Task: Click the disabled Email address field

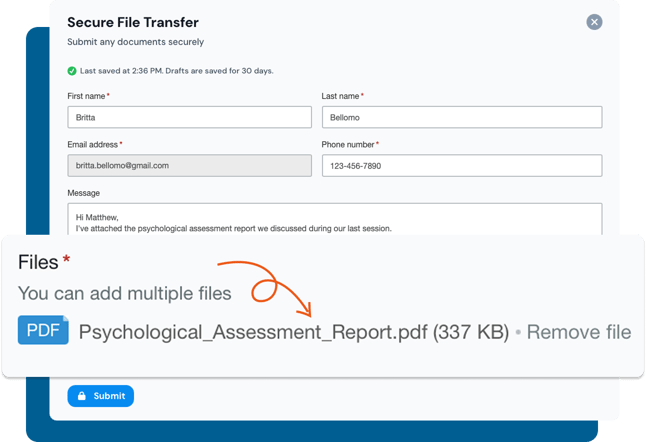Action: tap(190, 166)
